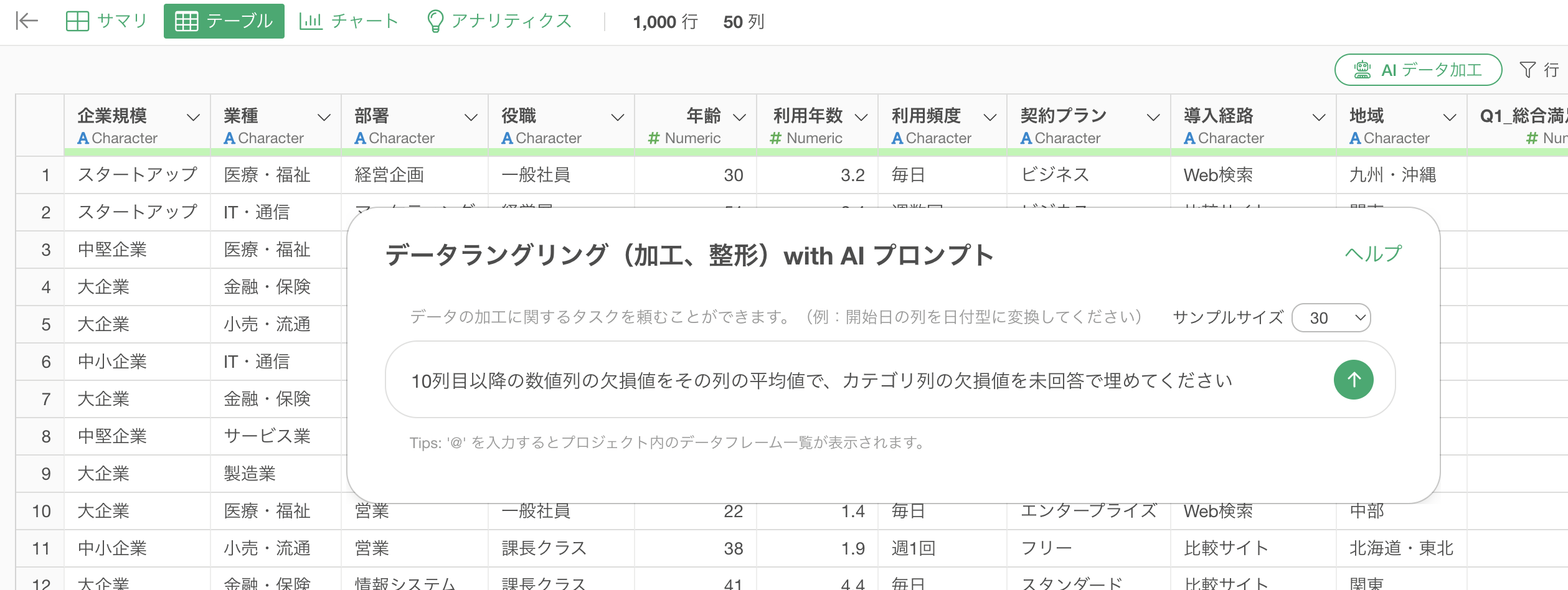This screenshot has width=1568, height=590.
Task: Switch to the サマリ tab
Action: pyautogui.click(x=106, y=21)
